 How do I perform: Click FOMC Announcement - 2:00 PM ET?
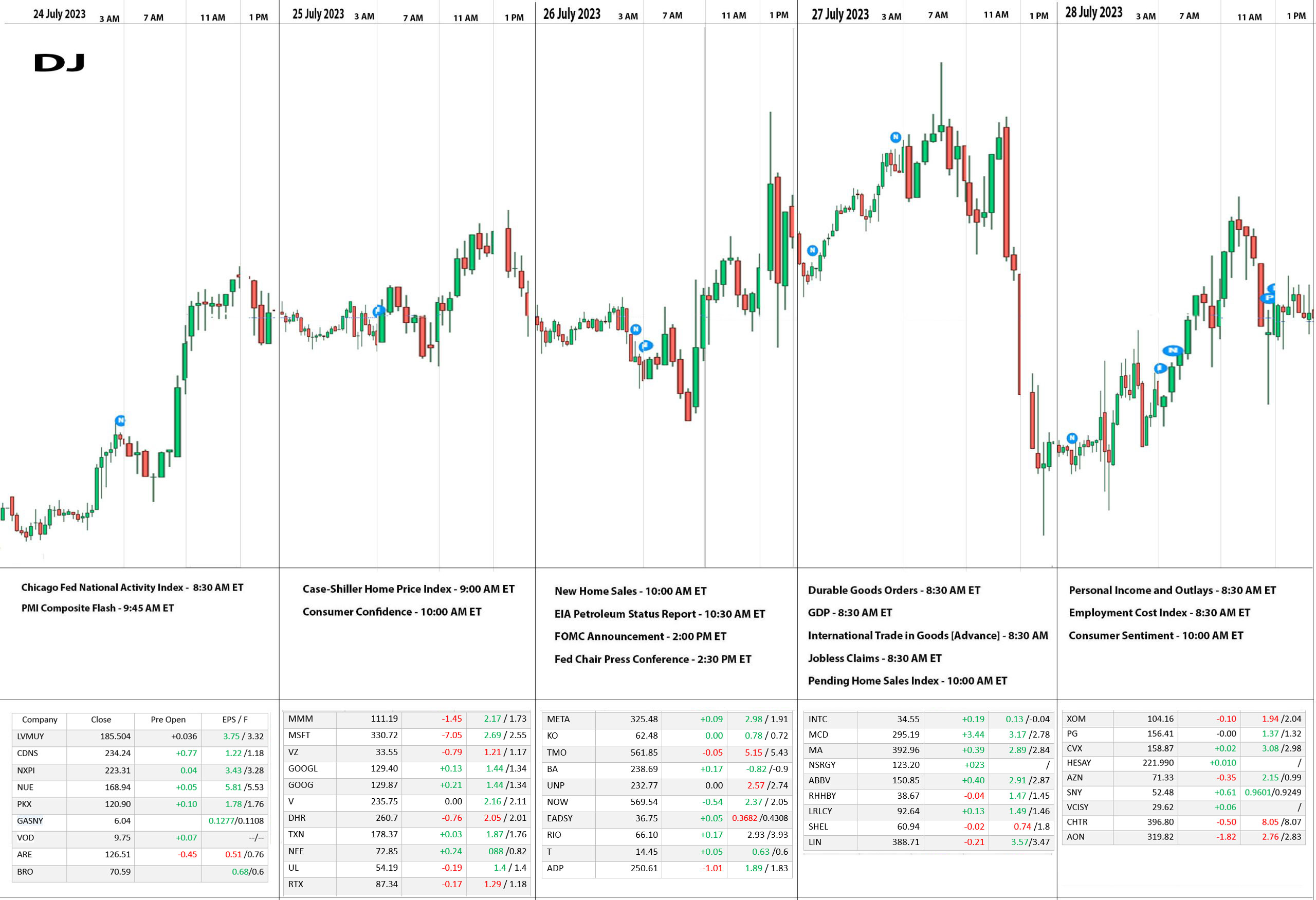pyautogui.click(x=640, y=636)
